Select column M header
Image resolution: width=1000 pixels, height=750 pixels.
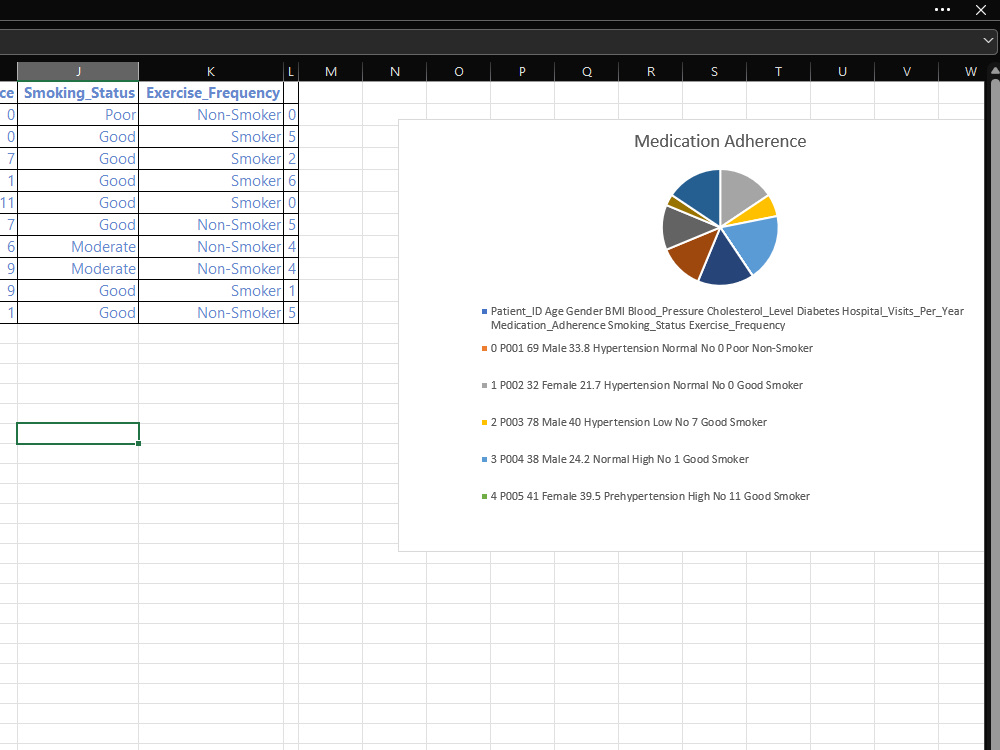coord(330,71)
